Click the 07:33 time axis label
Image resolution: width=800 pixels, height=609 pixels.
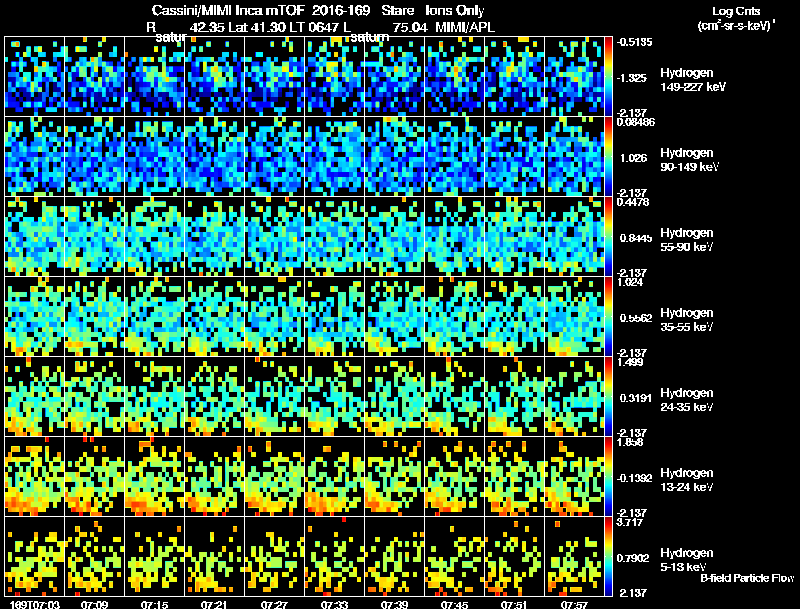click(334, 604)
